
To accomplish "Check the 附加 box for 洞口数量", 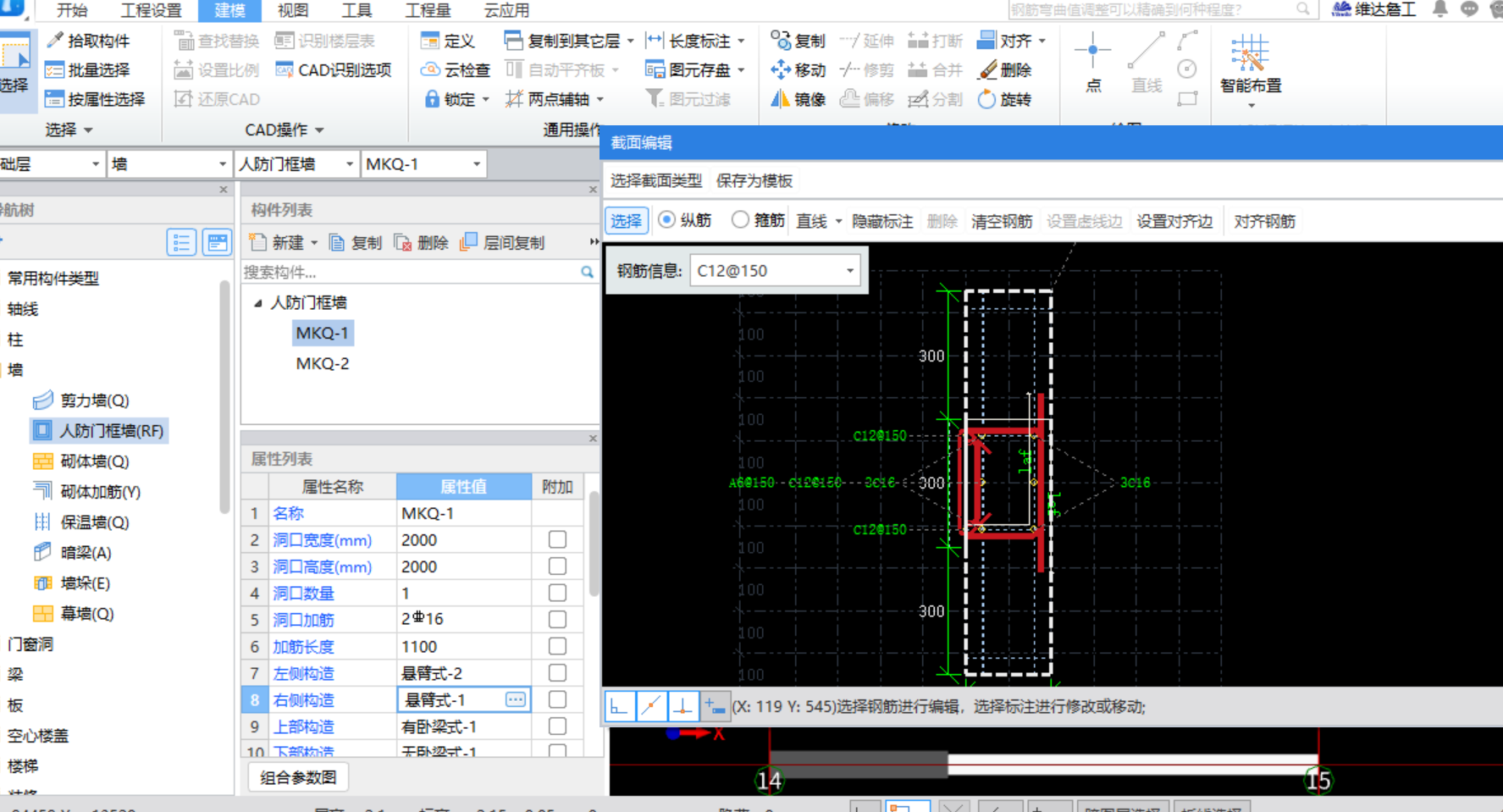I will pos(557,593).
